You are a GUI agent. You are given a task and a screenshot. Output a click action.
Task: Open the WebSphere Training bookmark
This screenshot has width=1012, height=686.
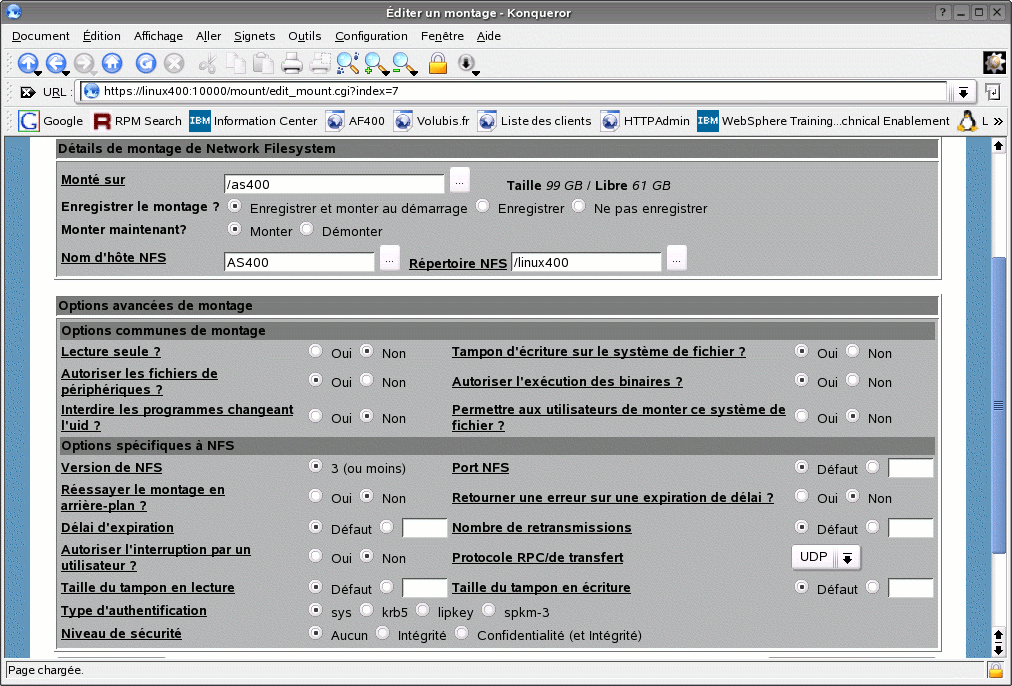(824, 121)
